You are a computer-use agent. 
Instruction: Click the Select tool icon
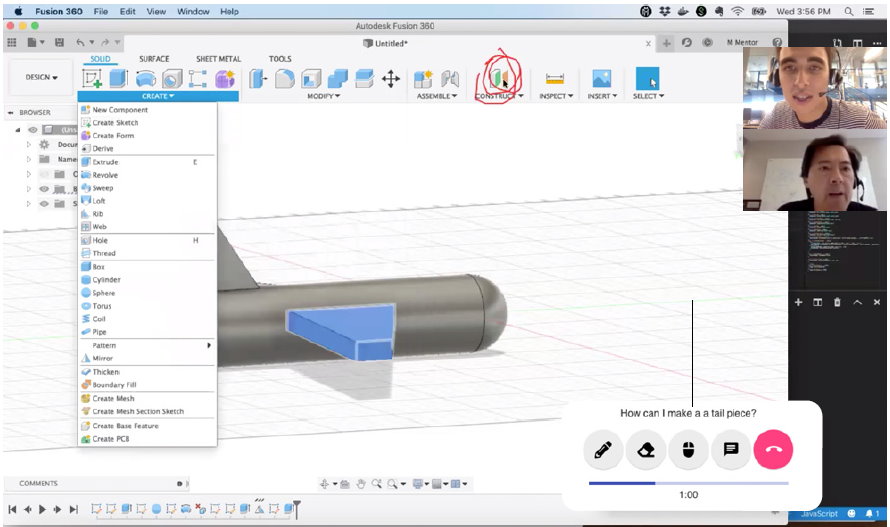(647, 78)
